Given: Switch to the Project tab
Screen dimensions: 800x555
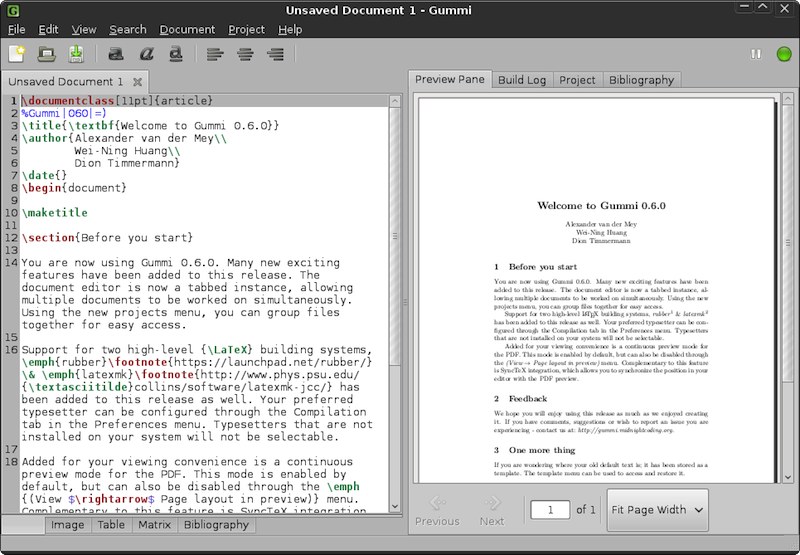Looking at the screenshot, I should point(577,80).
